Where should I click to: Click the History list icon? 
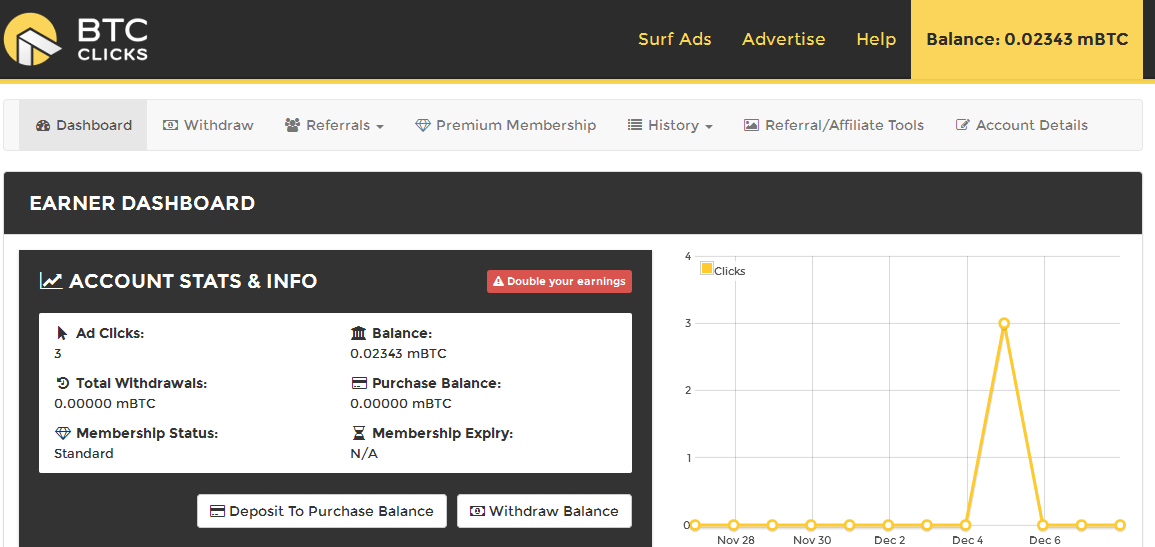(634, 125)
